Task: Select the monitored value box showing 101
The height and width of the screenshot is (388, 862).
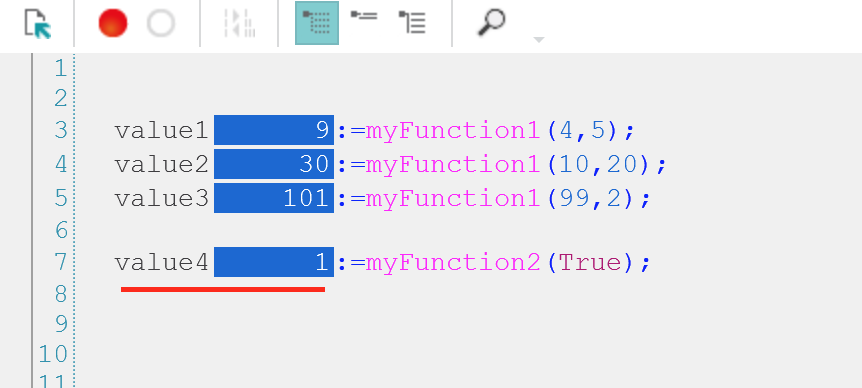Action: click(274, 198)
